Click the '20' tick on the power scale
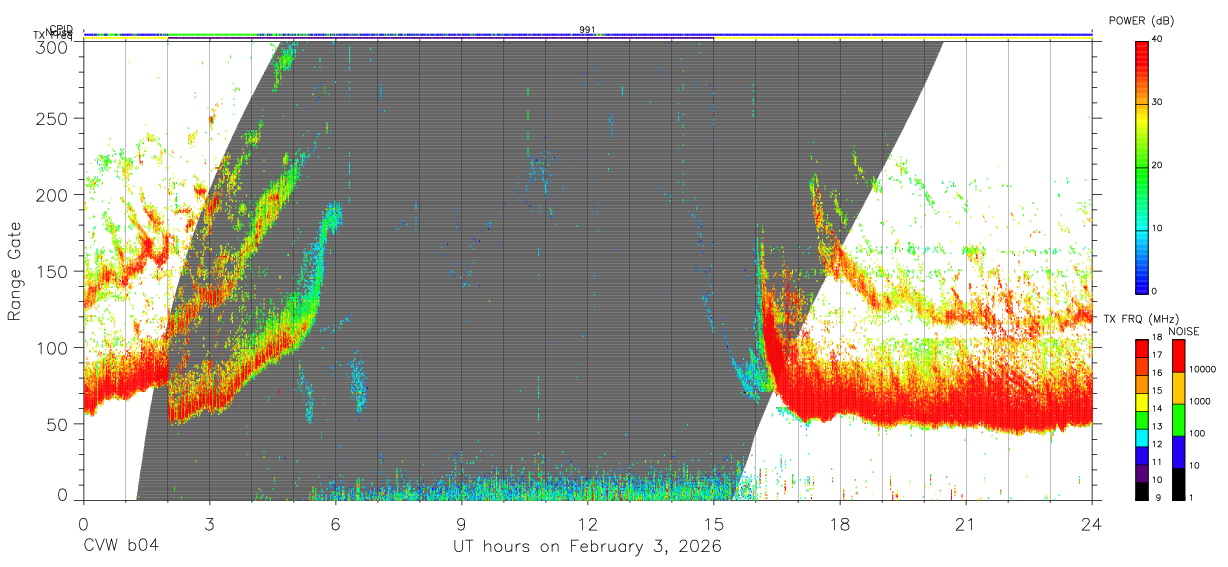This screenshot has height=567, width=1228. (x=1157, y=166)
